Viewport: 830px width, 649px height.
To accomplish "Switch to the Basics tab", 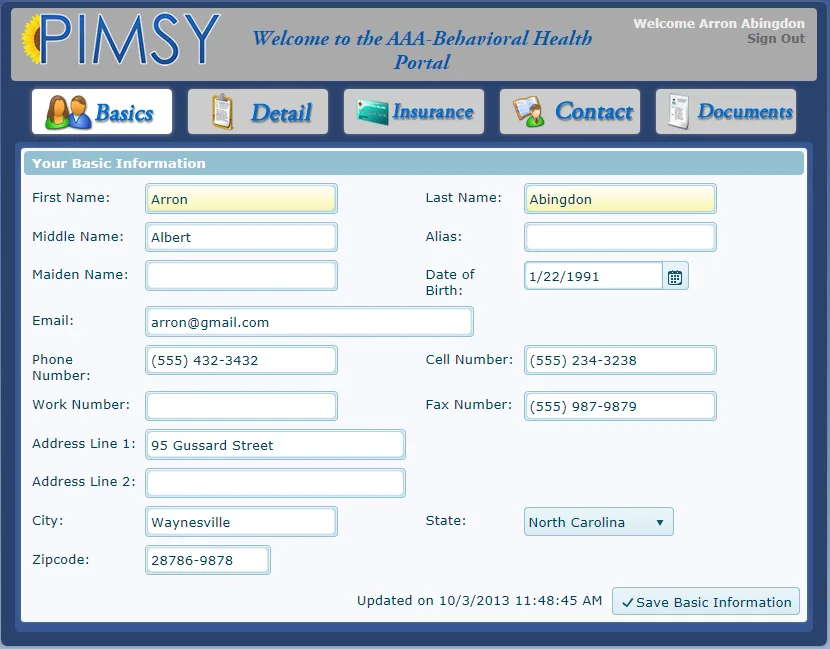I will tap(102, 111).
